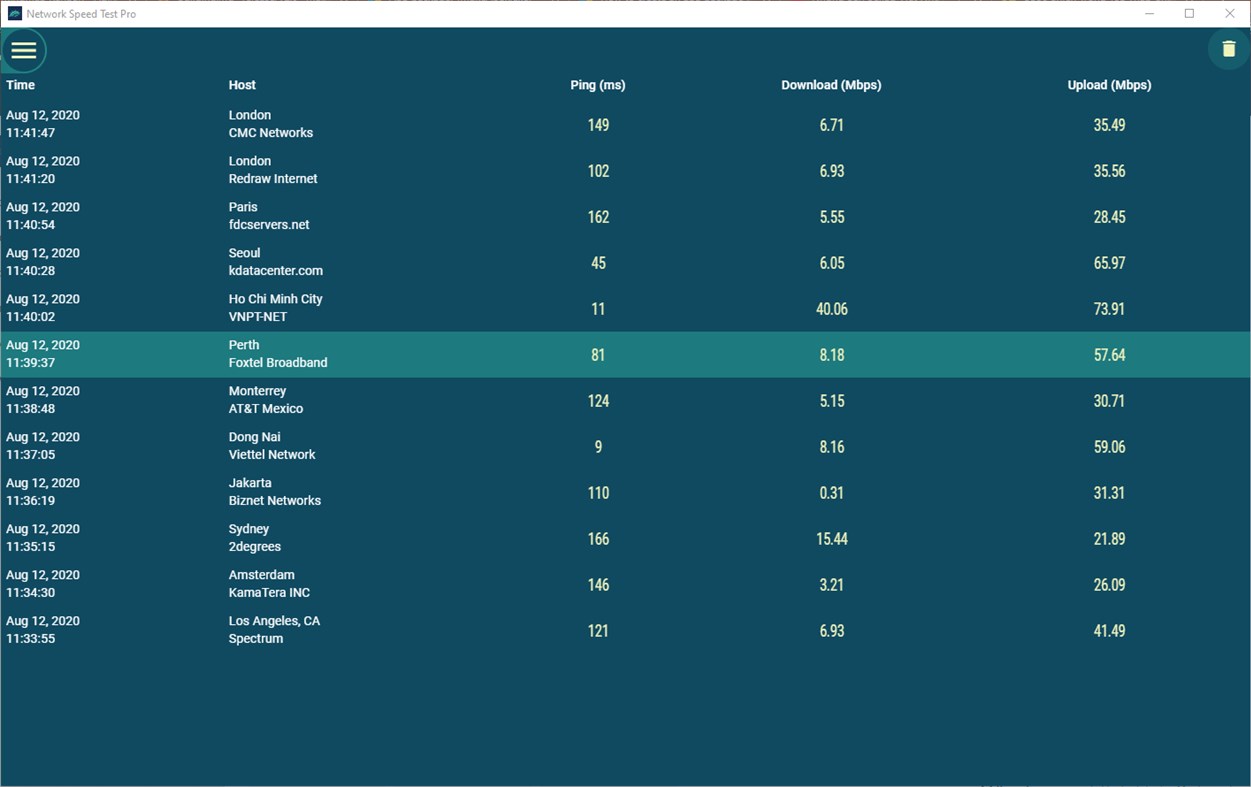
Task: Open the hamburger navigation menu
Action: click(23, 50)
